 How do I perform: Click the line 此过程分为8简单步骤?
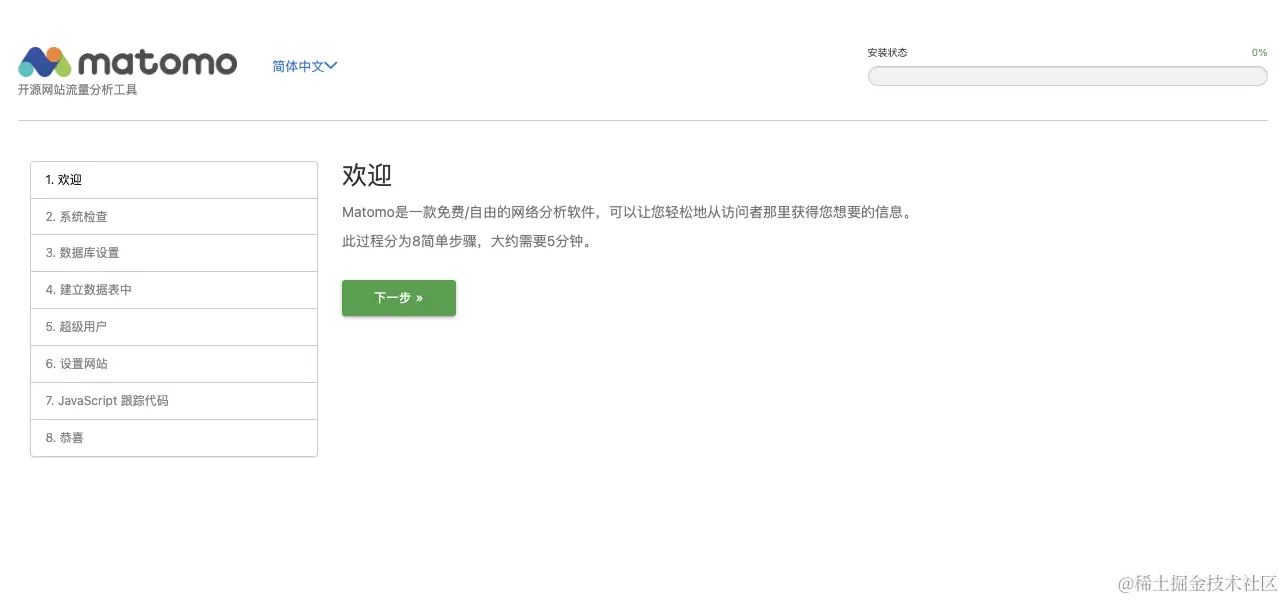click(467, 242)
